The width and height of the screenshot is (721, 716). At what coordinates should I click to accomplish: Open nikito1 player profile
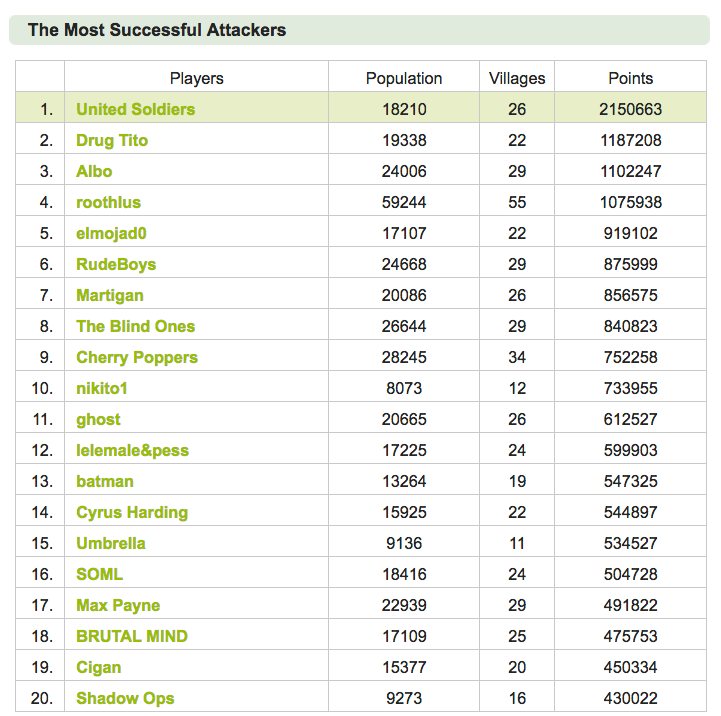coord(102,389)
